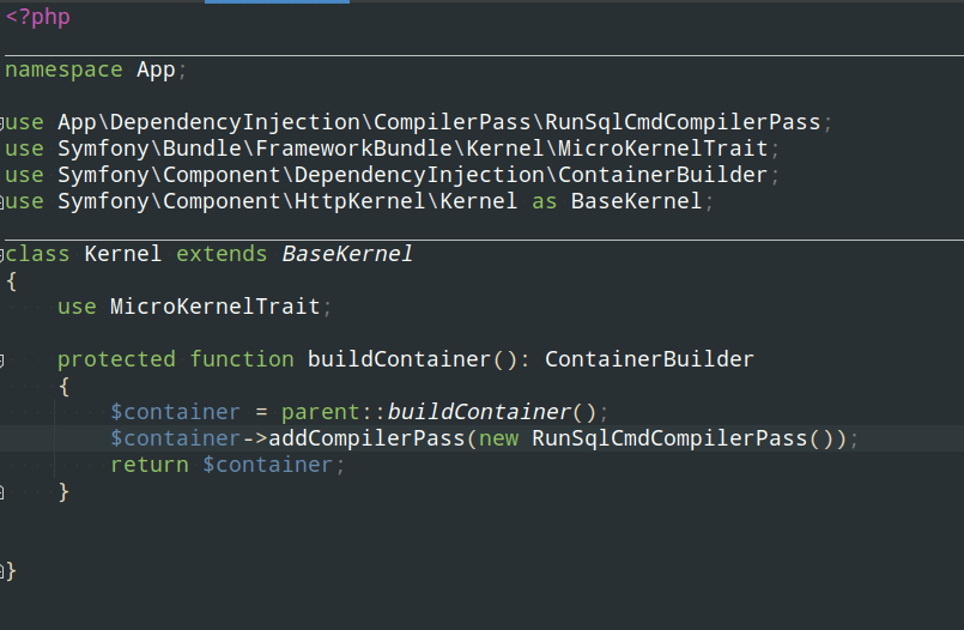Collapse the buildContainer function fold marker
Image resolution: width=964 pixels, height=630 pixels.
(x=3, y=359)
